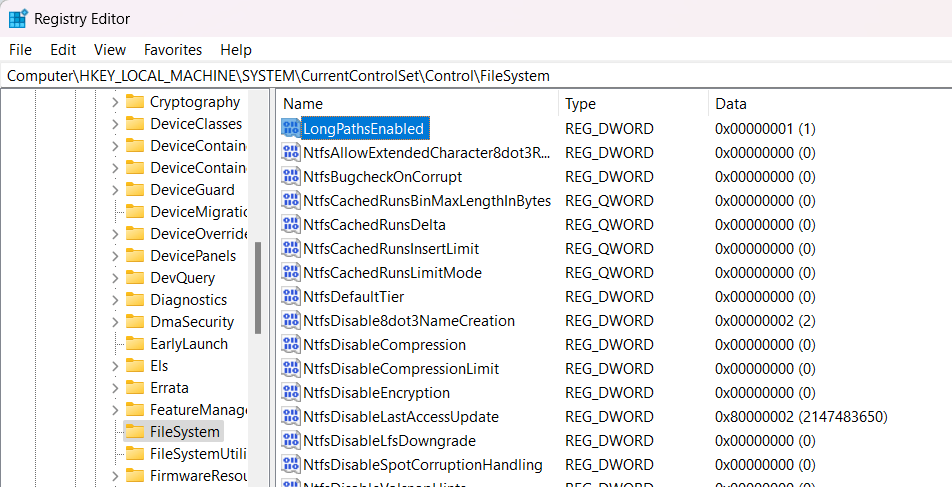Viewport: 952px width, 487px height.
Task: Expand the DmaSecurity key
Action: pos(115,322)
